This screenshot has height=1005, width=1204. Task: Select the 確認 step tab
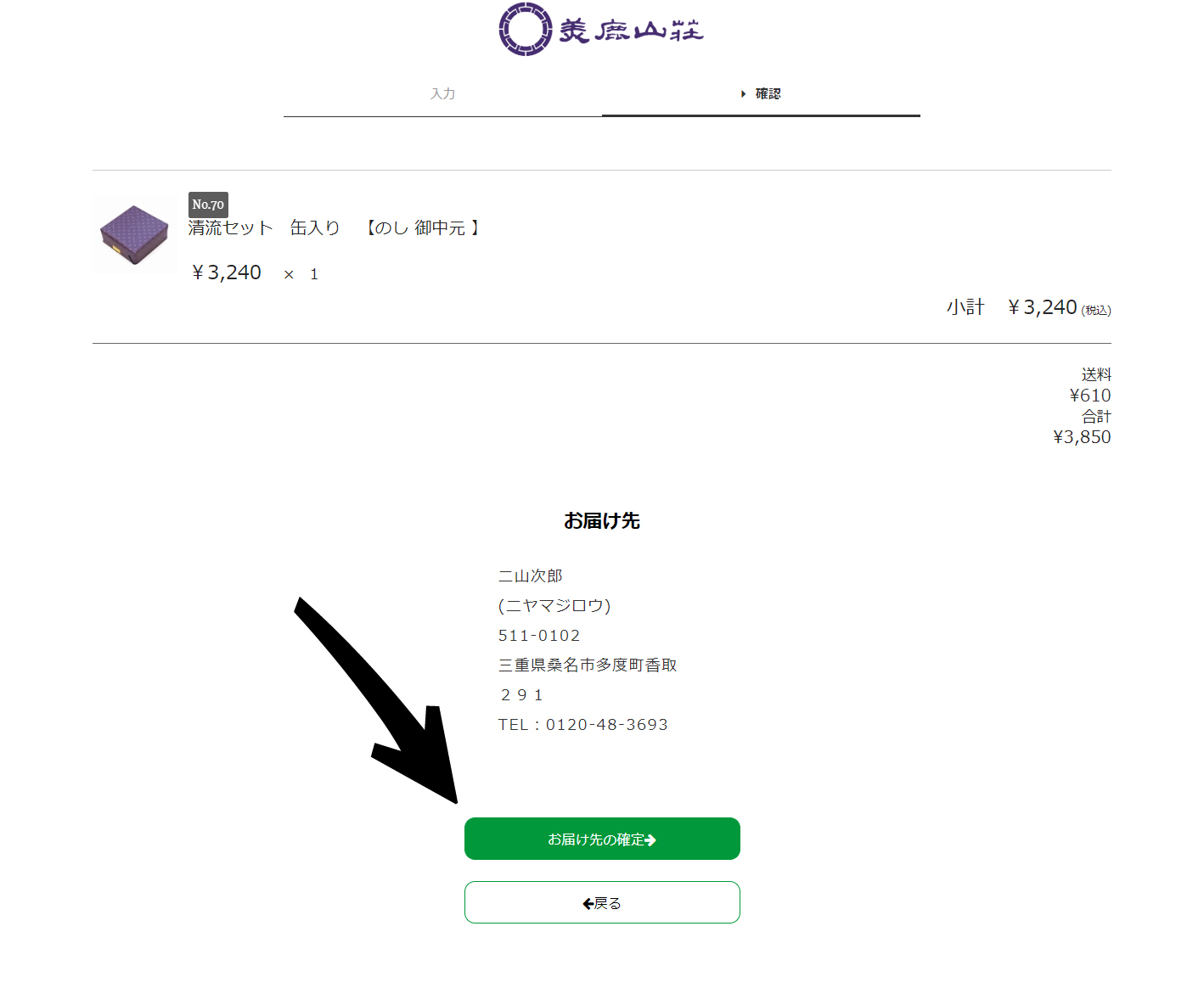click(761, 93)
